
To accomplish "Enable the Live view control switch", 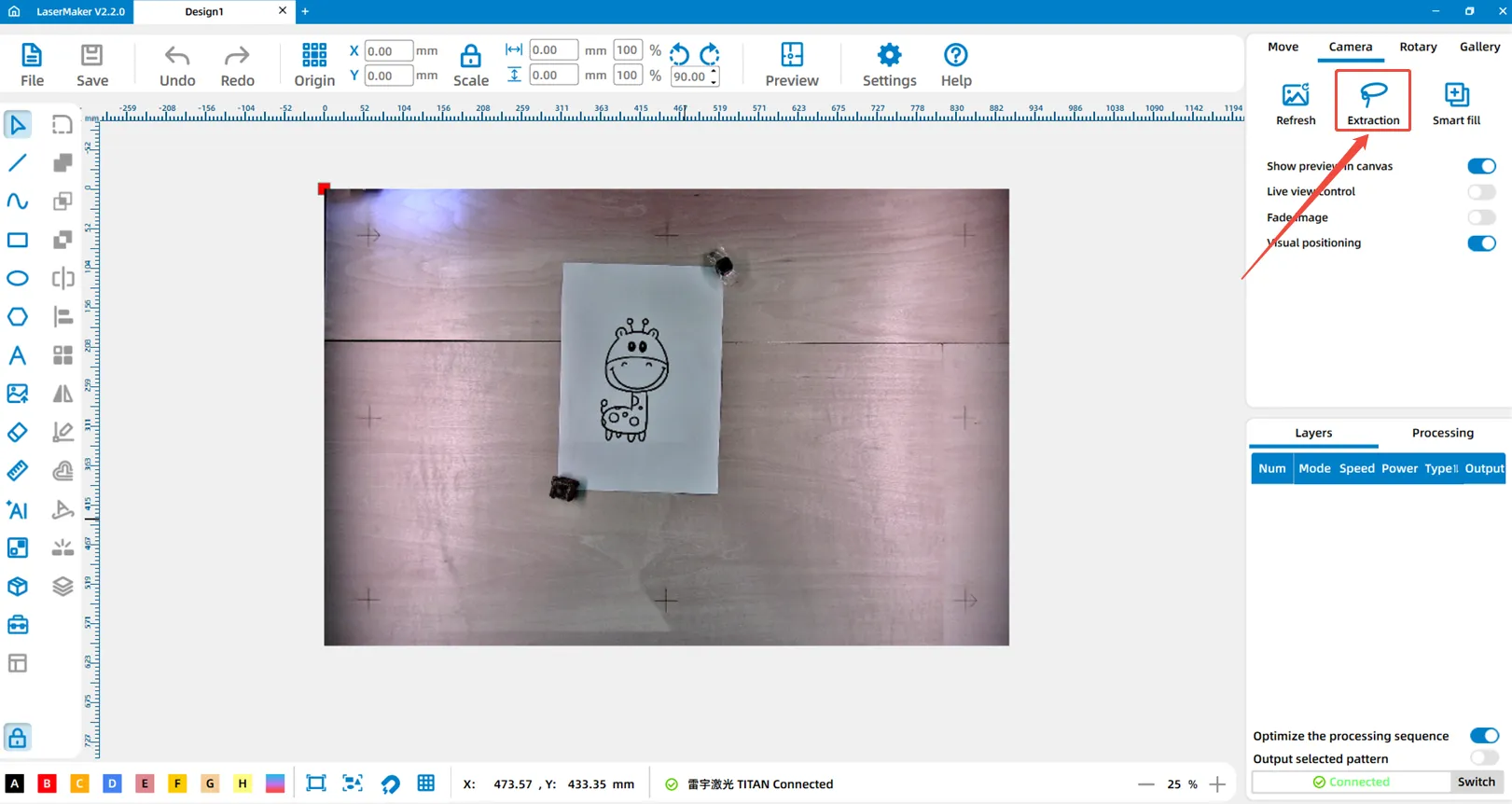I will [1480, 192].
